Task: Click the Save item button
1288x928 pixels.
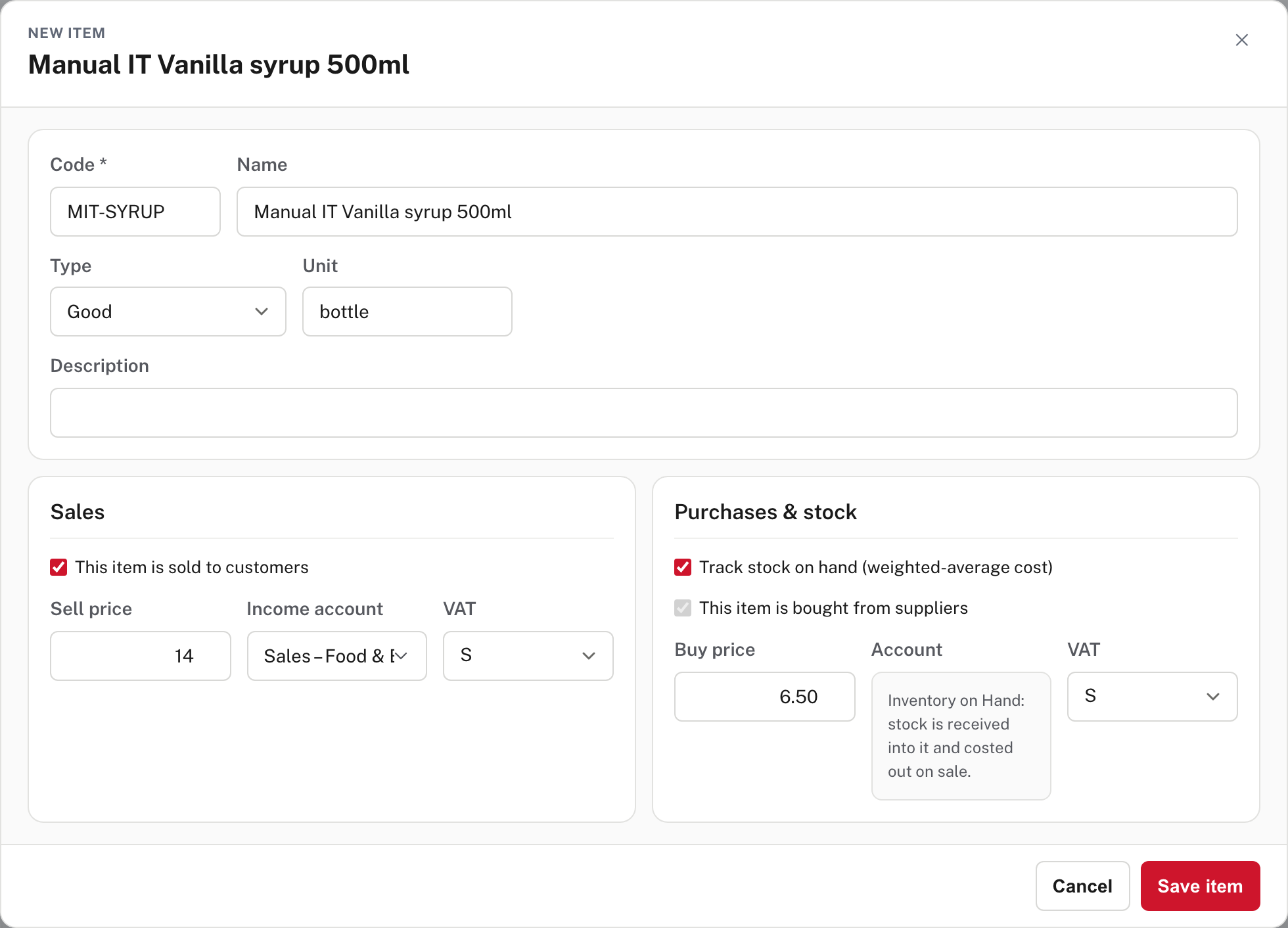Action: (x=1200, y=886)
